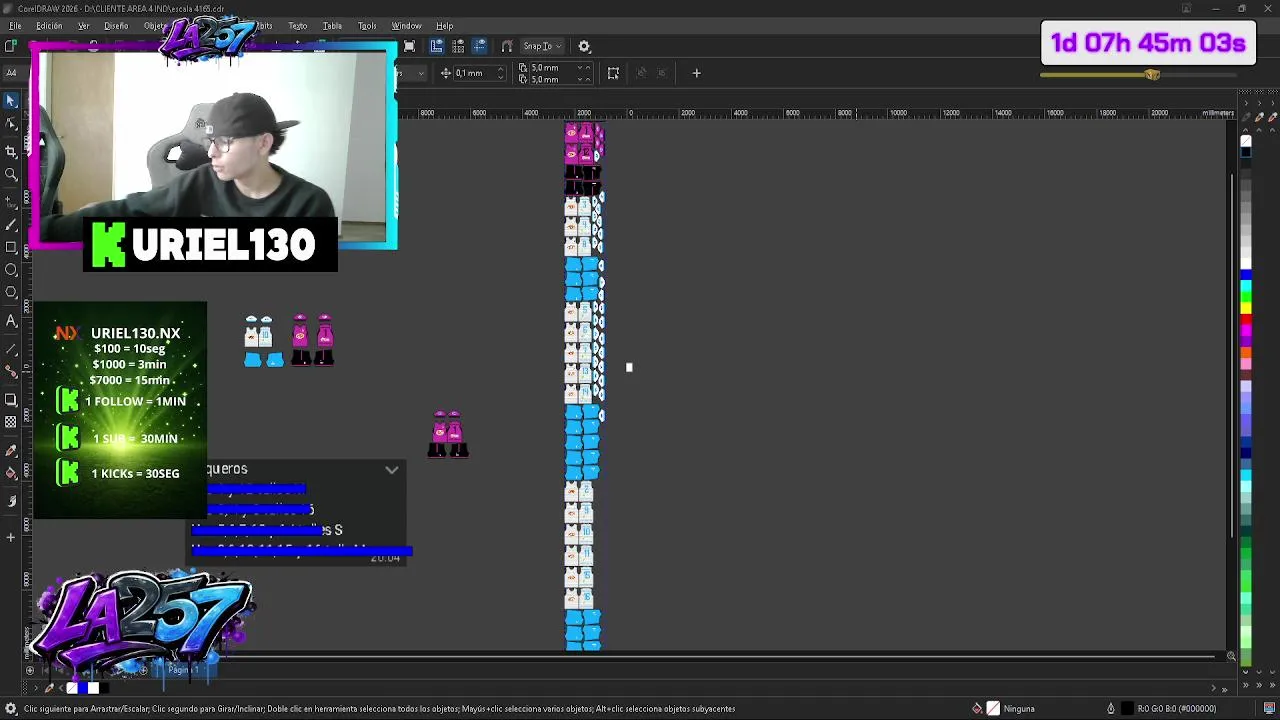Select the Pick tool in toolbox
Screen dimensions: 1280x720
[x=11, y=101]
